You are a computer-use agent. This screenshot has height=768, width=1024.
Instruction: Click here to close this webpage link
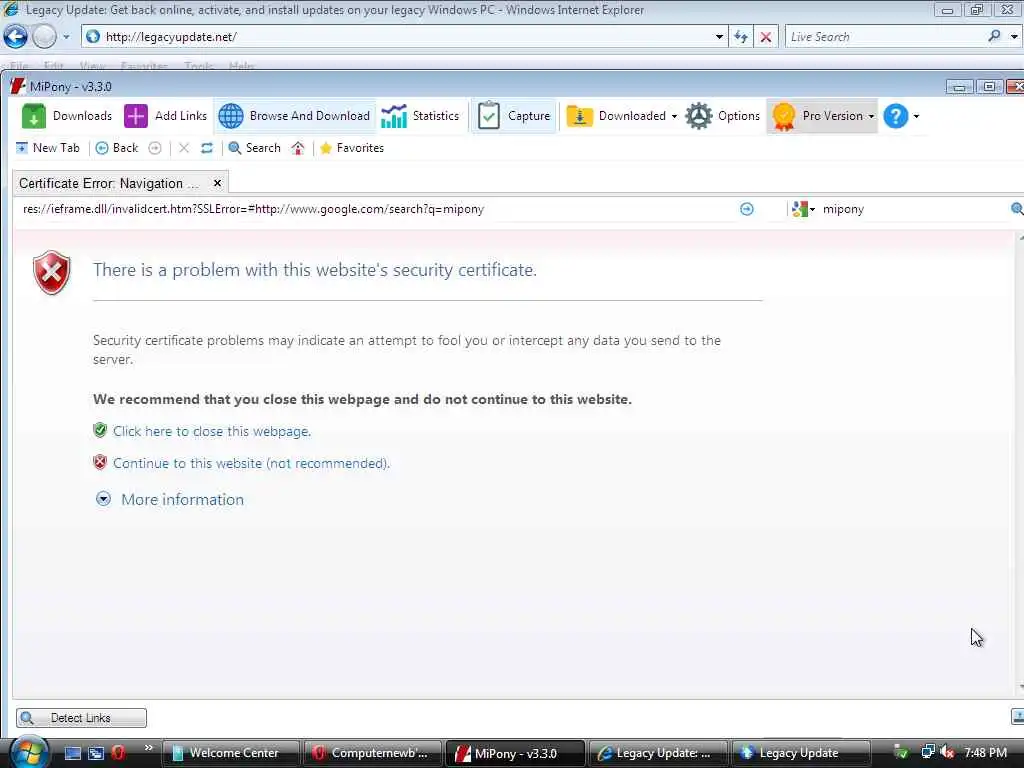click(x=212, y=432)
